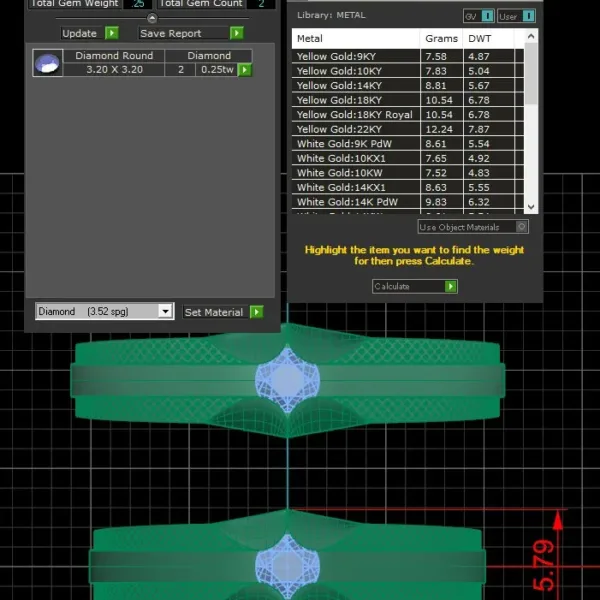Screen dimensions: 600x600
Task: Select the Yellow Gold:18KY row
Action: tap(408, 100)
